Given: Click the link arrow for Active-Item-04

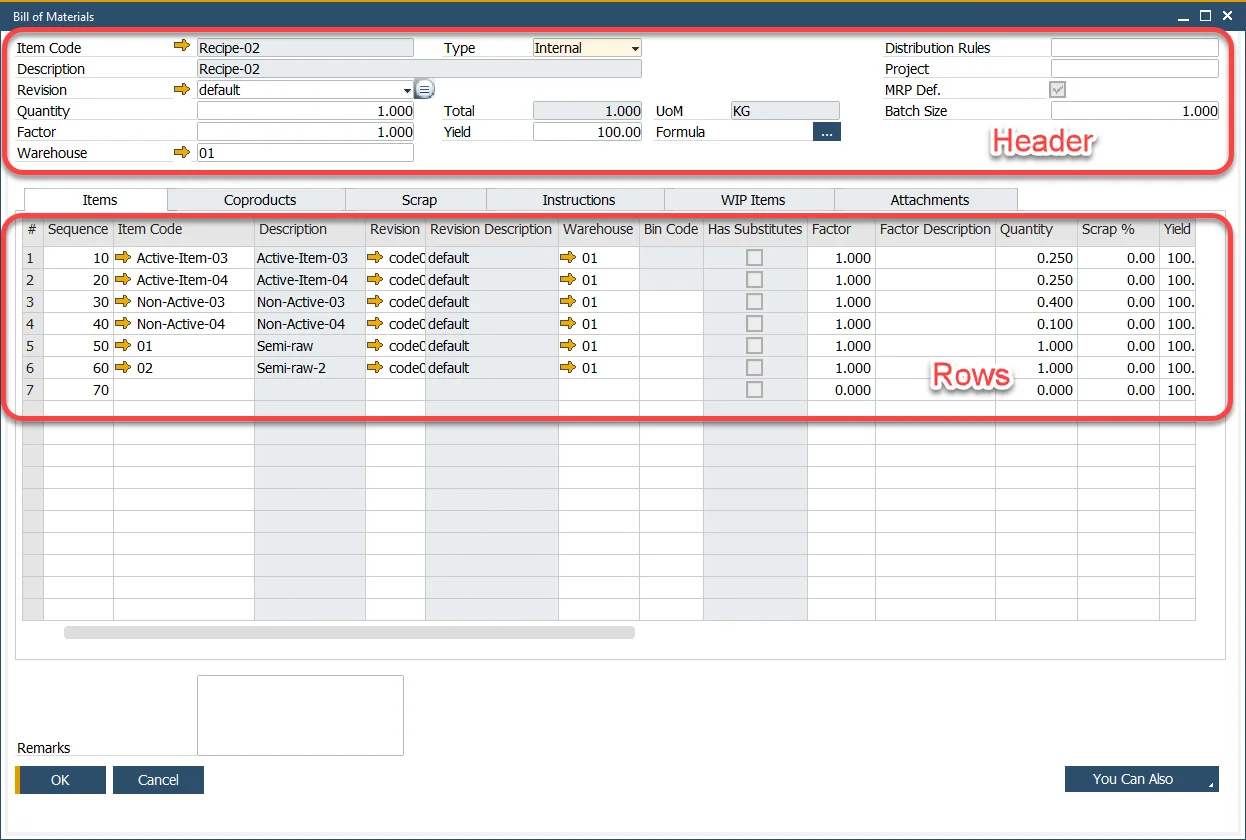Looking at the screenshot, I should pos(125,279).
